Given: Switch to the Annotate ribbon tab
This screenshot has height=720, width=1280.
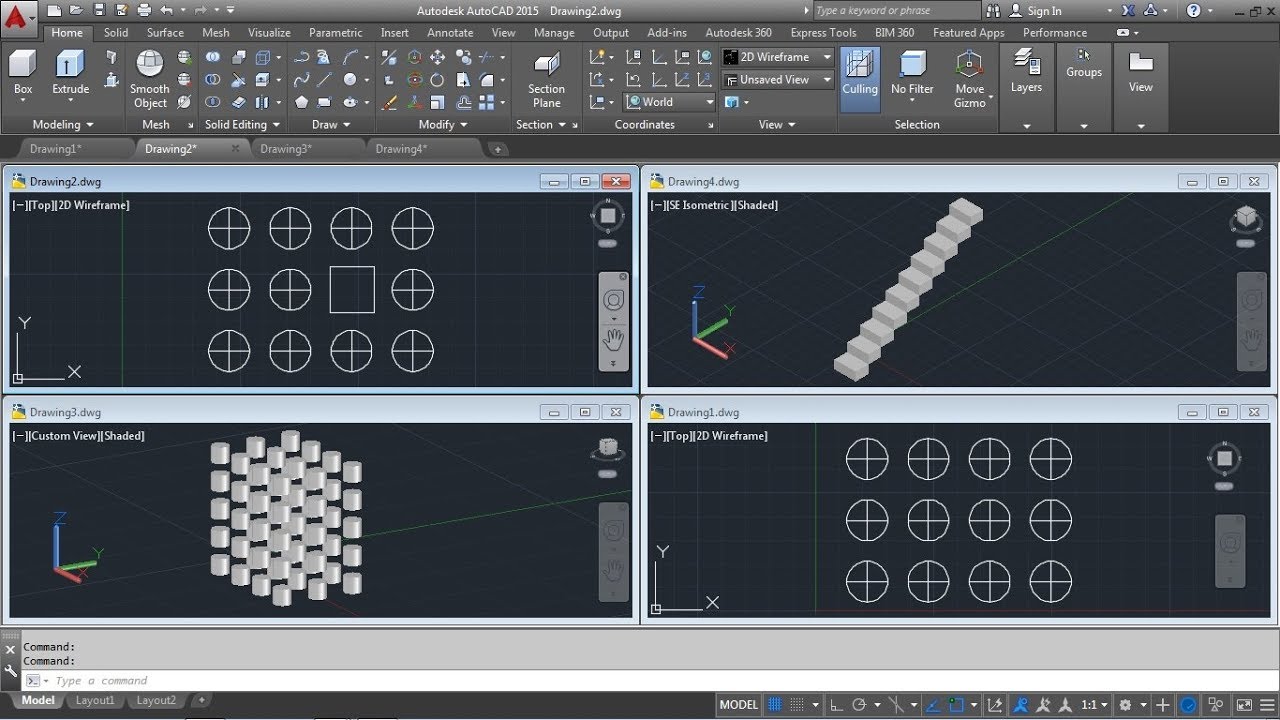Looking at the screenshot, I should click(x=450, y=32).
